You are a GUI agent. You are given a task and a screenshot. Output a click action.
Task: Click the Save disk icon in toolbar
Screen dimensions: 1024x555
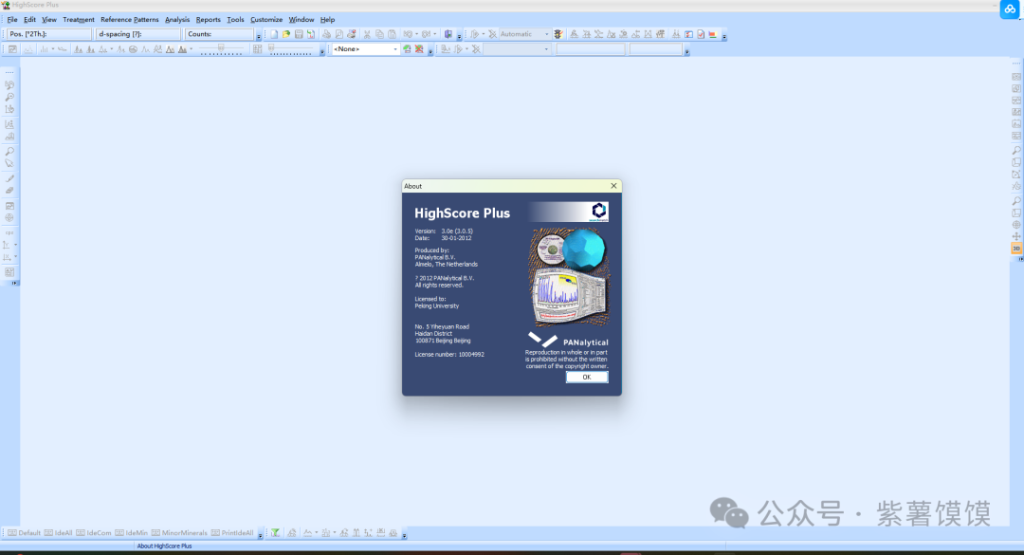(298, 34)
